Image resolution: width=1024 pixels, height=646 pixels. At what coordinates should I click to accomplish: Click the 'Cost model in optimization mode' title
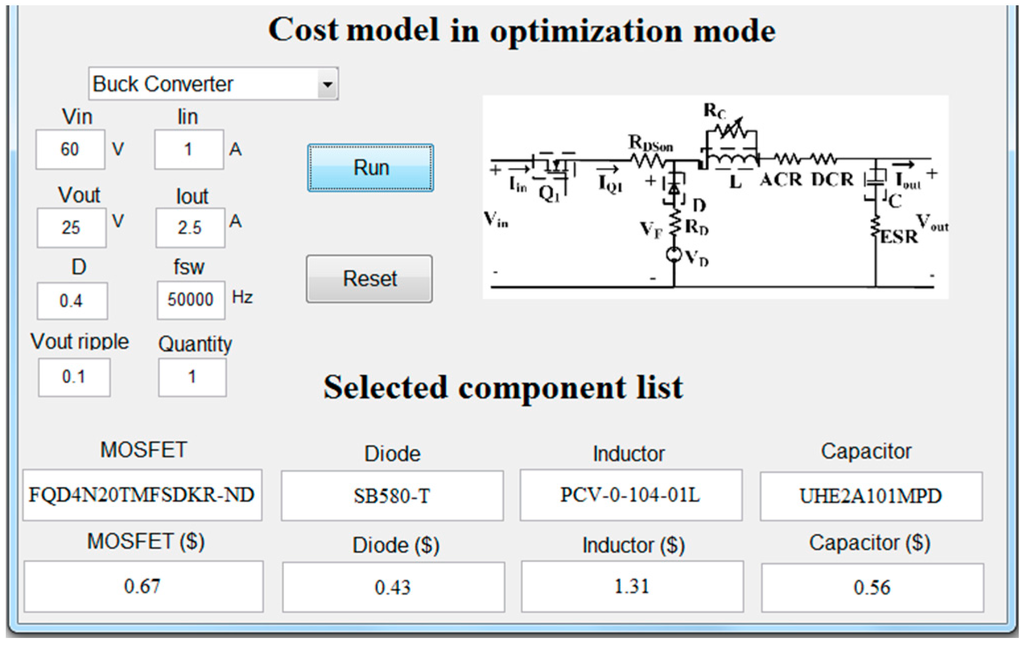click(x=522, y=30)
